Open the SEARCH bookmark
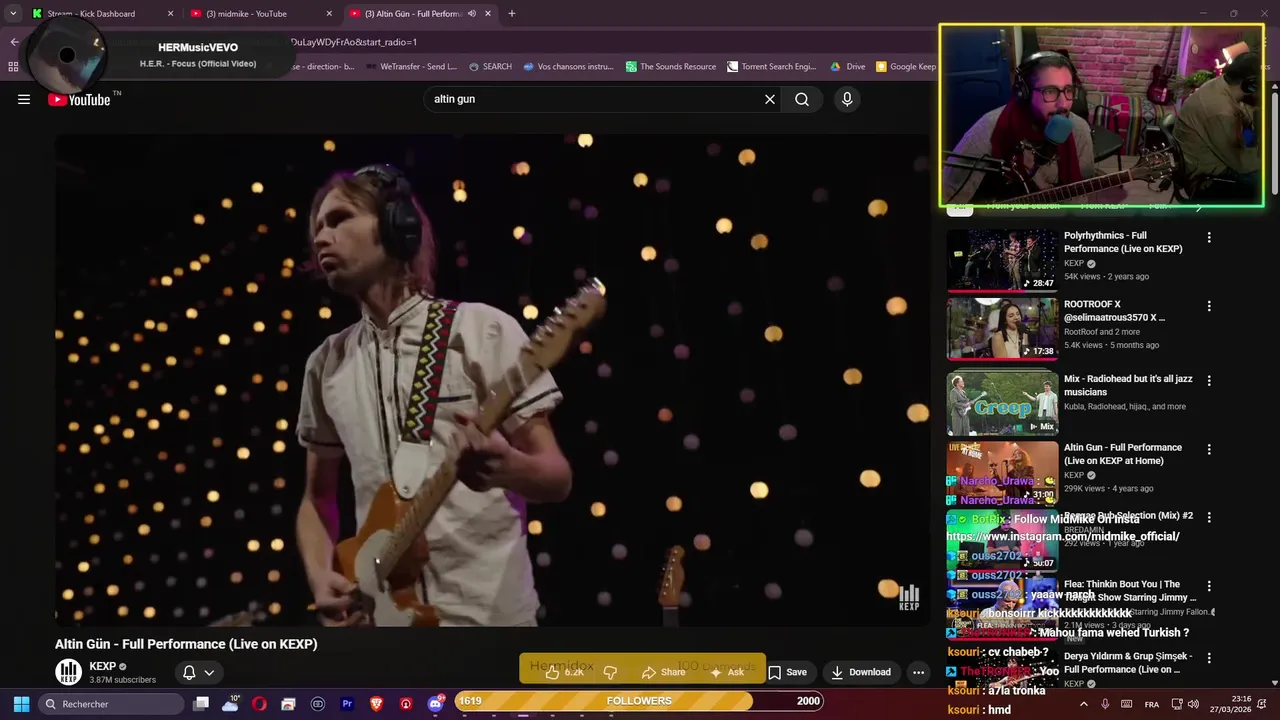Image resolution: width=1280 pixels, height=720 pixels. tap(490, 67)
